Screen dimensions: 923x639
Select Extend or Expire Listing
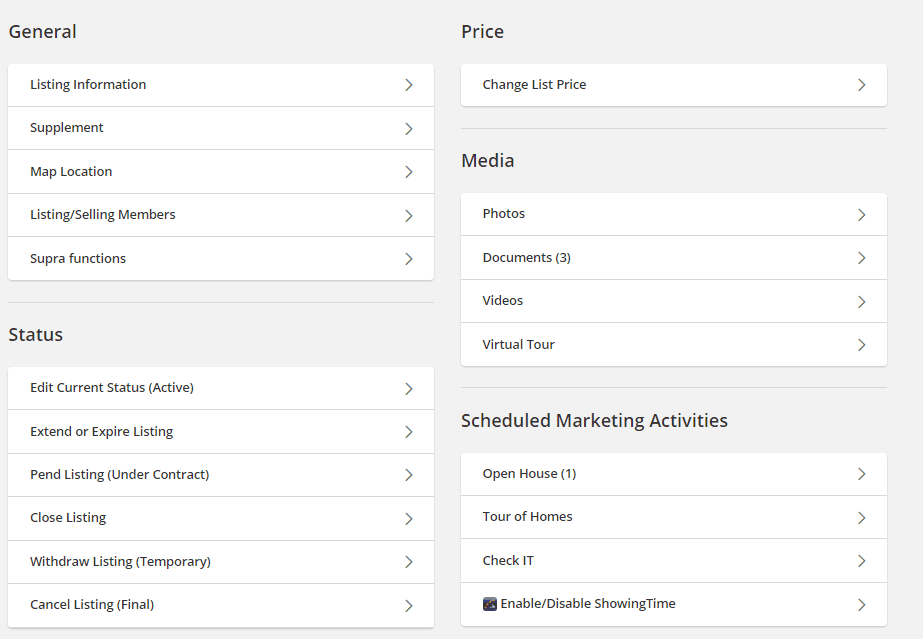(x=221, y=432)
